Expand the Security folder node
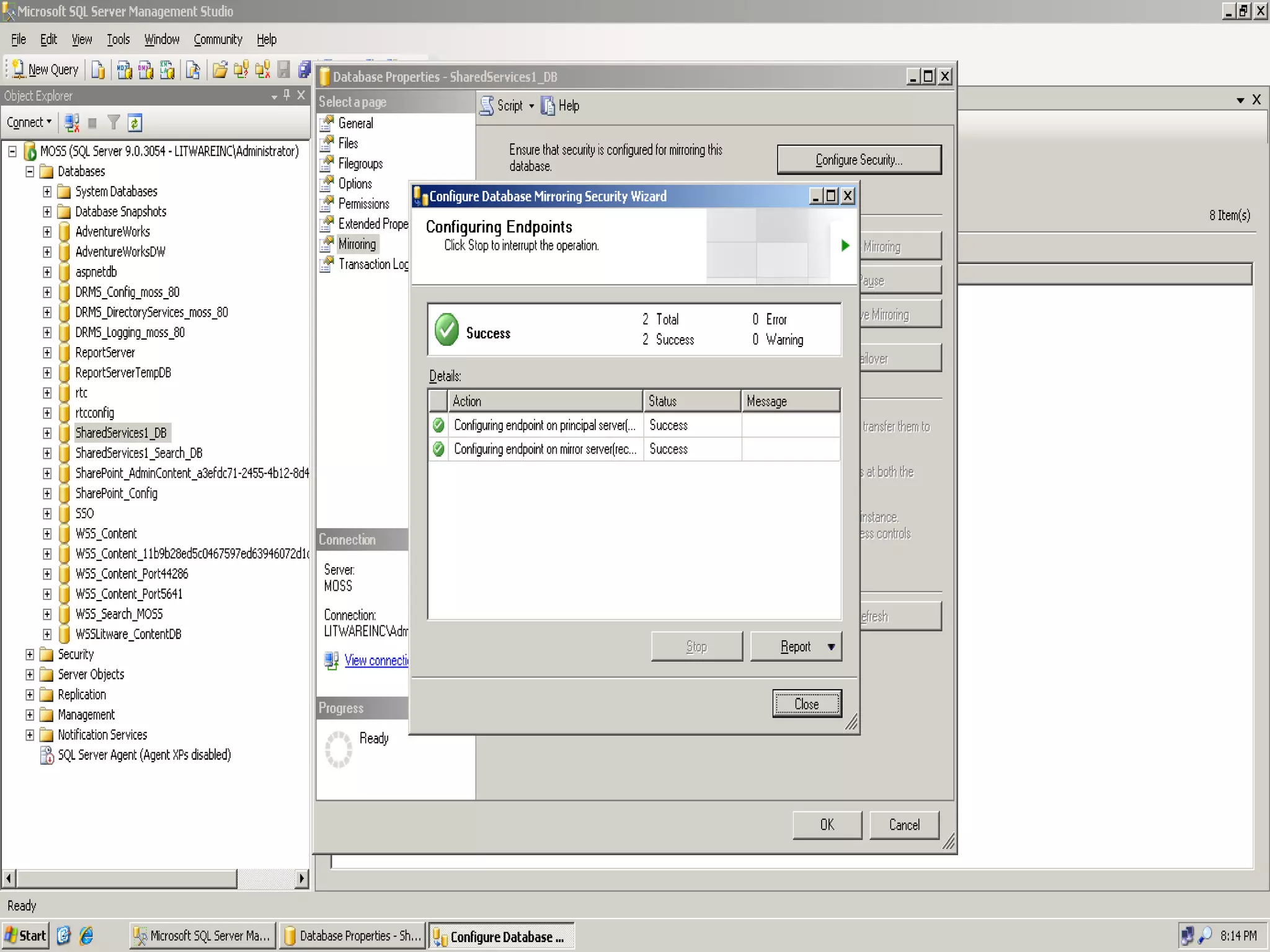Viewport: 1270px width, 952px height. point(30,654)
